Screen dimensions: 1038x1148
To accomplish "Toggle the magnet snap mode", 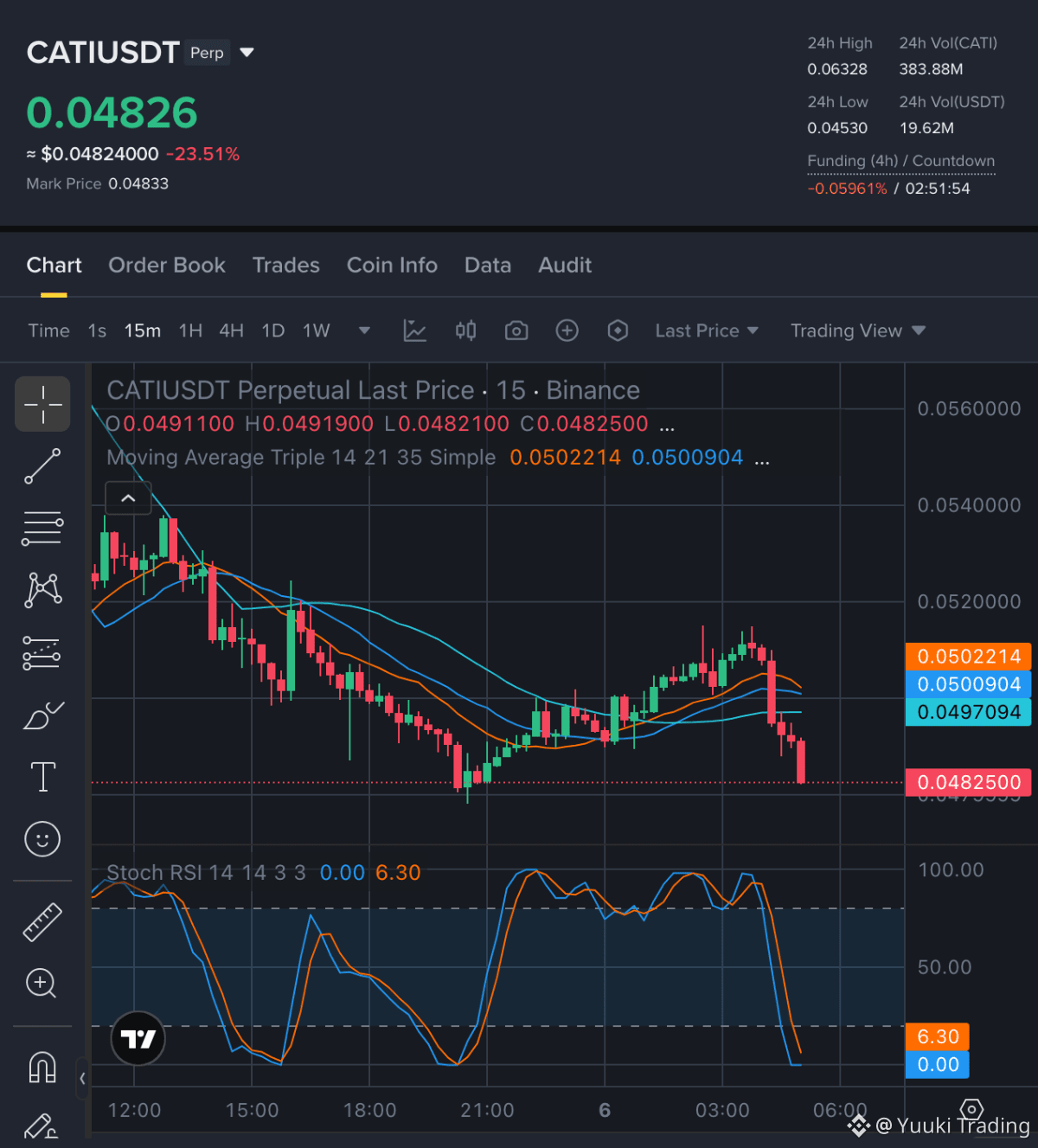I will [42, 1068].
